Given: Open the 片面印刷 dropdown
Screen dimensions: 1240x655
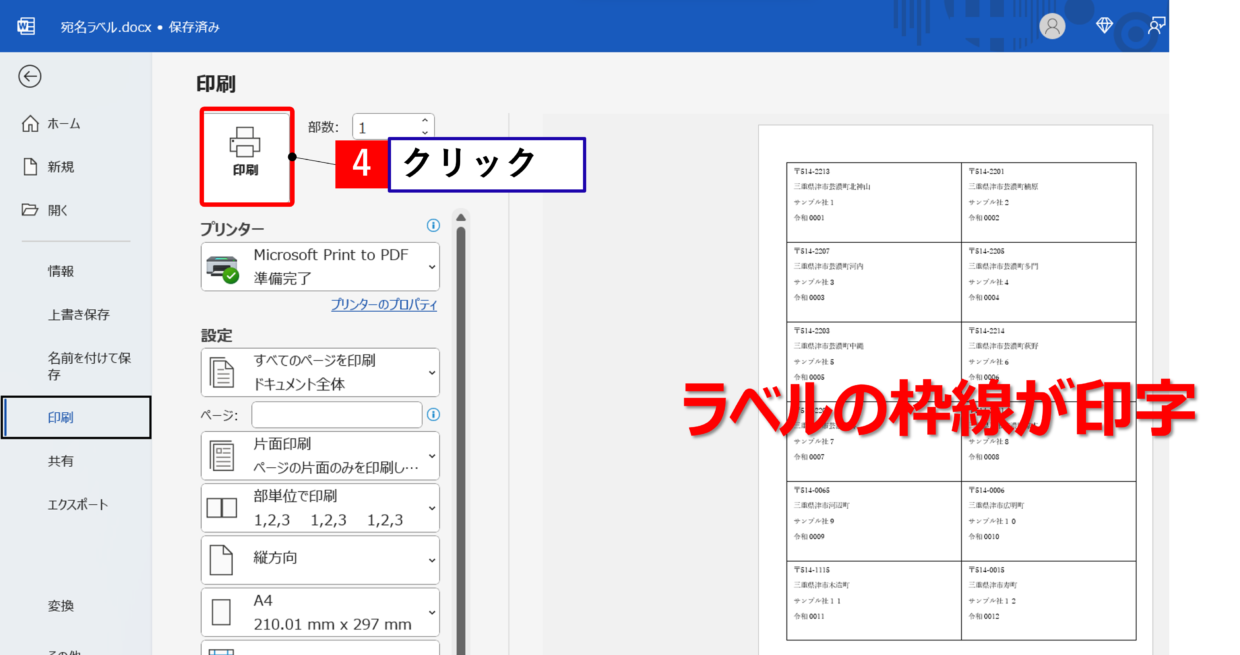Looking at the screenshot, I should [x=320, y=455].
